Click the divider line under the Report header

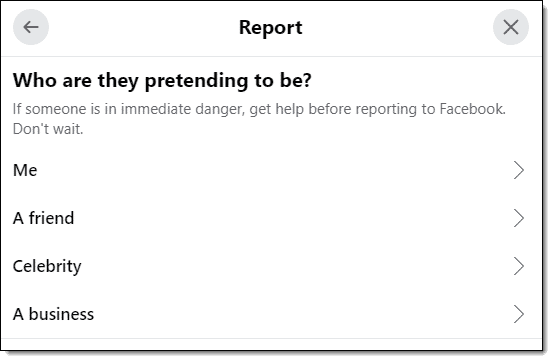pos(271,56)
